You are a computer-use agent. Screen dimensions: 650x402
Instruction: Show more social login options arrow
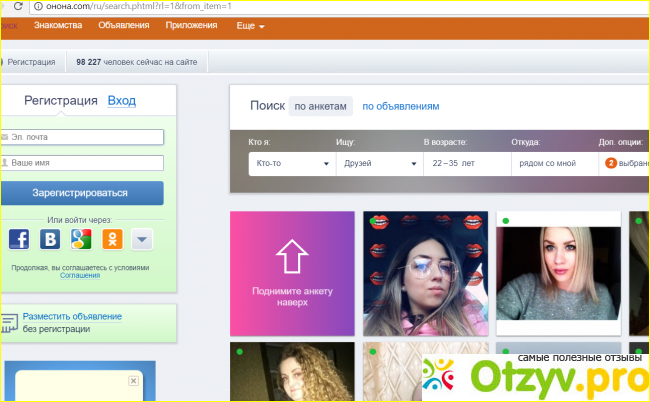[142, 239]
